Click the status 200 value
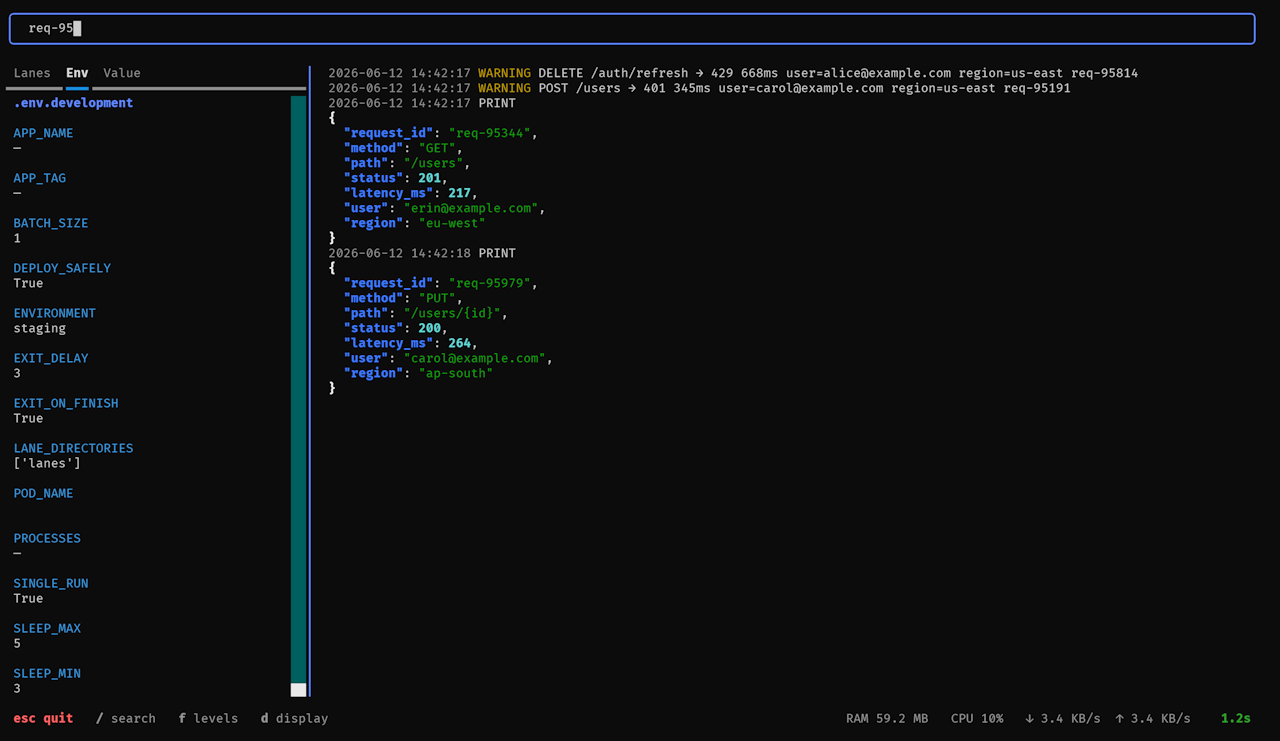The width and height of the screenshot is (1280, 741). (430, 328)
